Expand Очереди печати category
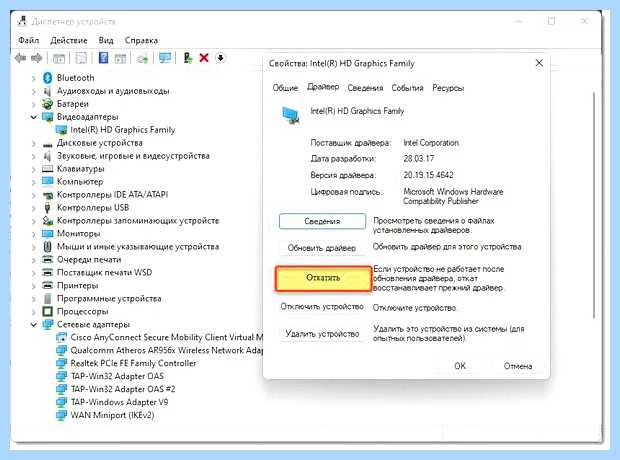The height and width of the screenshot is (460, 620). pos(34,260)
